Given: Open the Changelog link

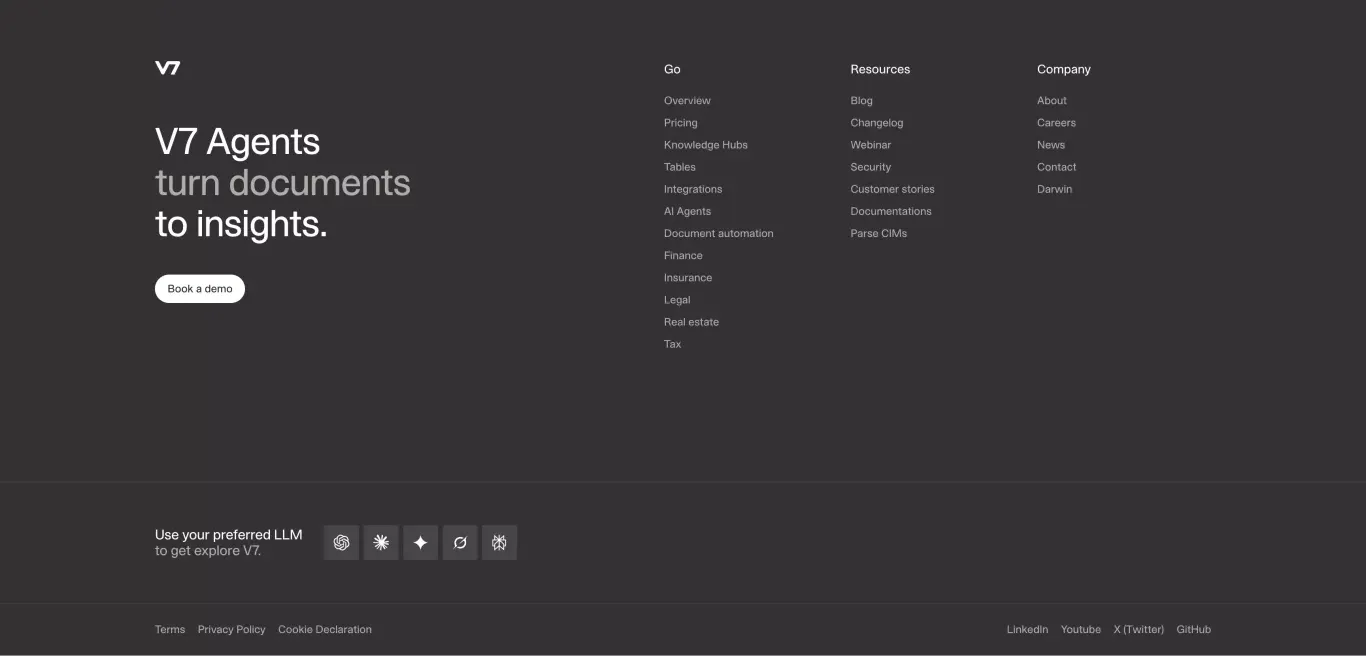Looking at the screenshot, I should 877,123.
